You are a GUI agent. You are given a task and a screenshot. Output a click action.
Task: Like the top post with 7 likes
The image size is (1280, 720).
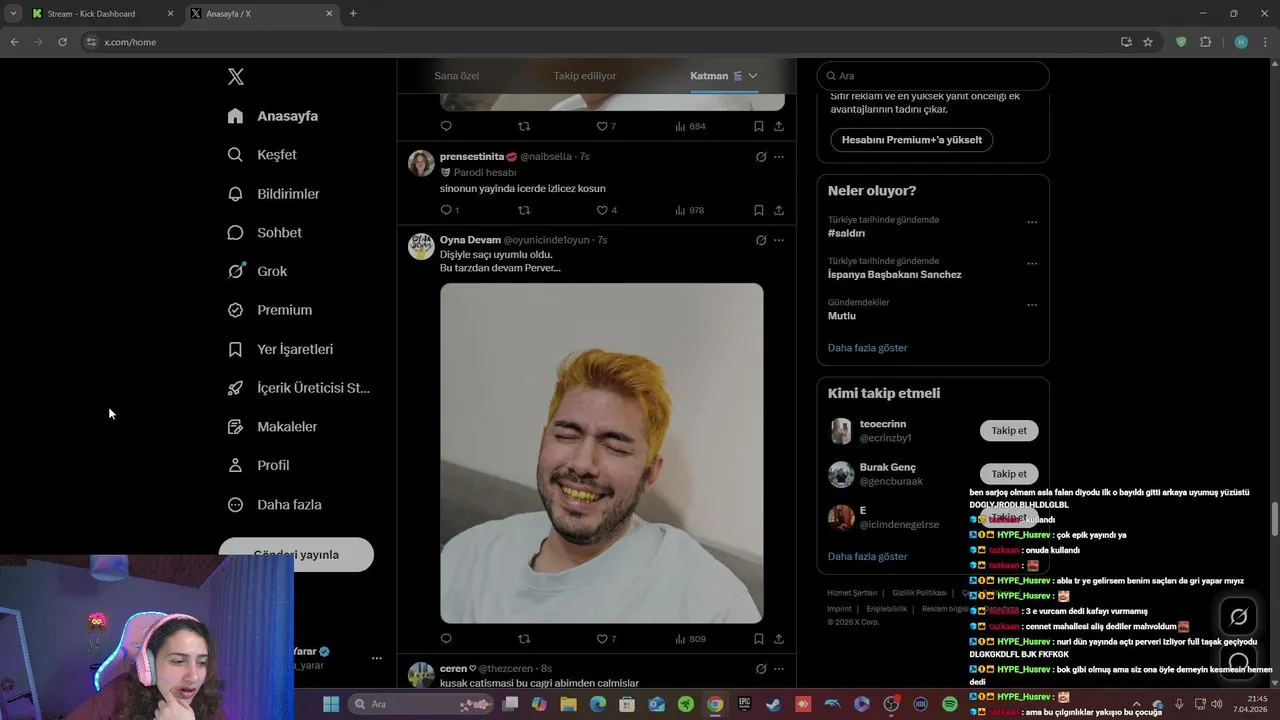pyautogui.click(x=602, y=126)
